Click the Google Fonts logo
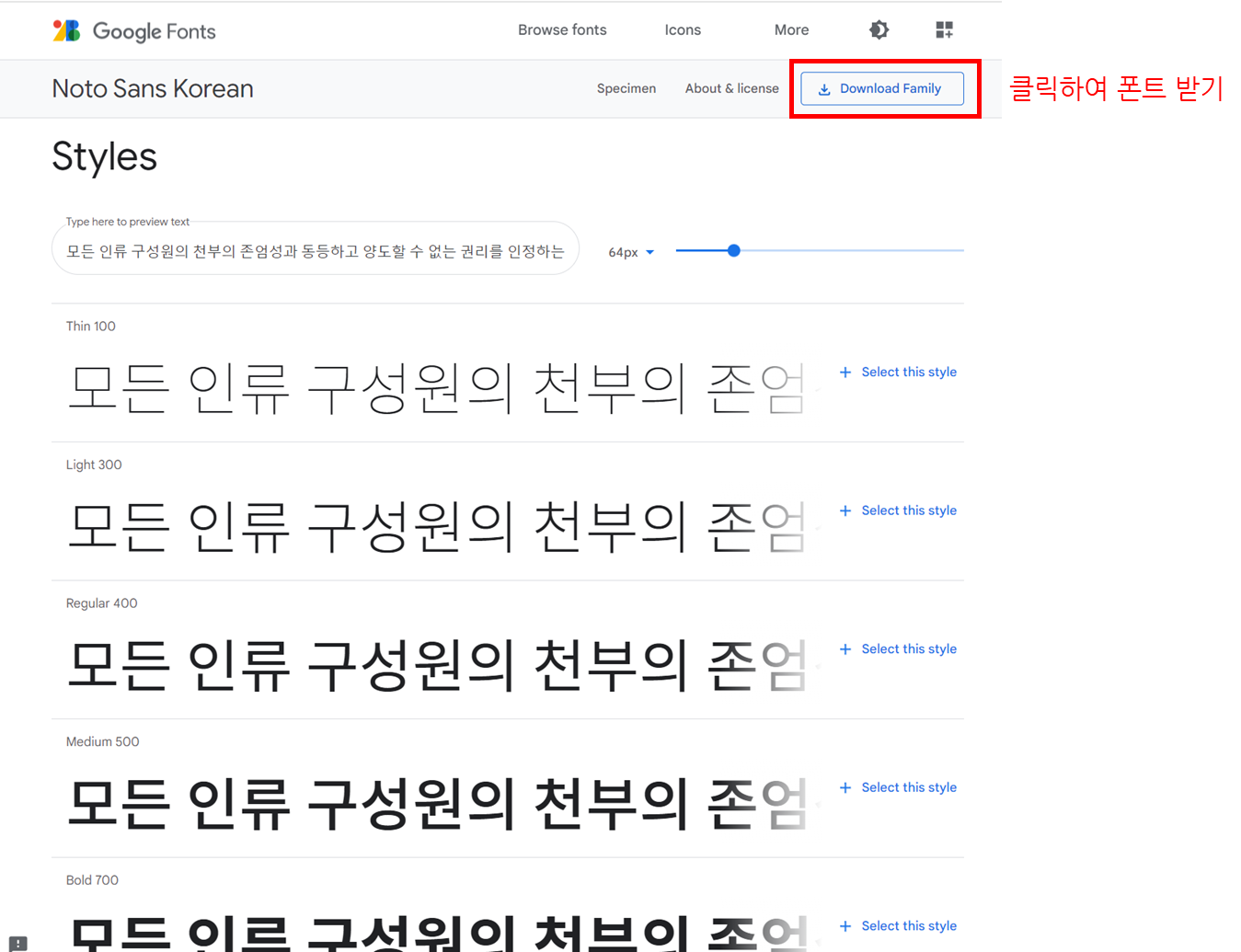The image size is (1241, 952). coord(134,30)
